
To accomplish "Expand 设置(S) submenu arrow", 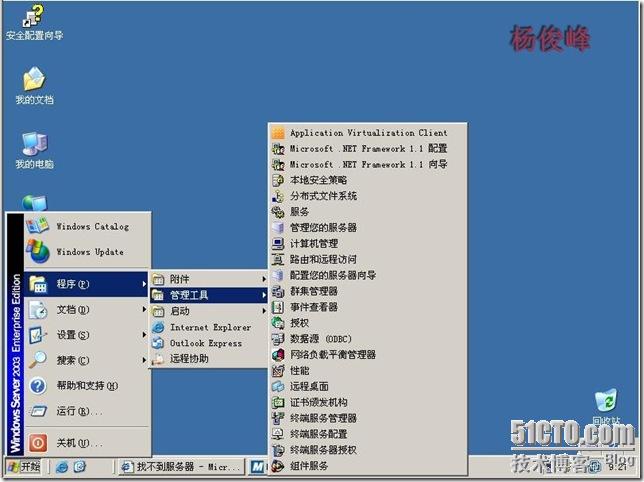I will pos(144,335).
